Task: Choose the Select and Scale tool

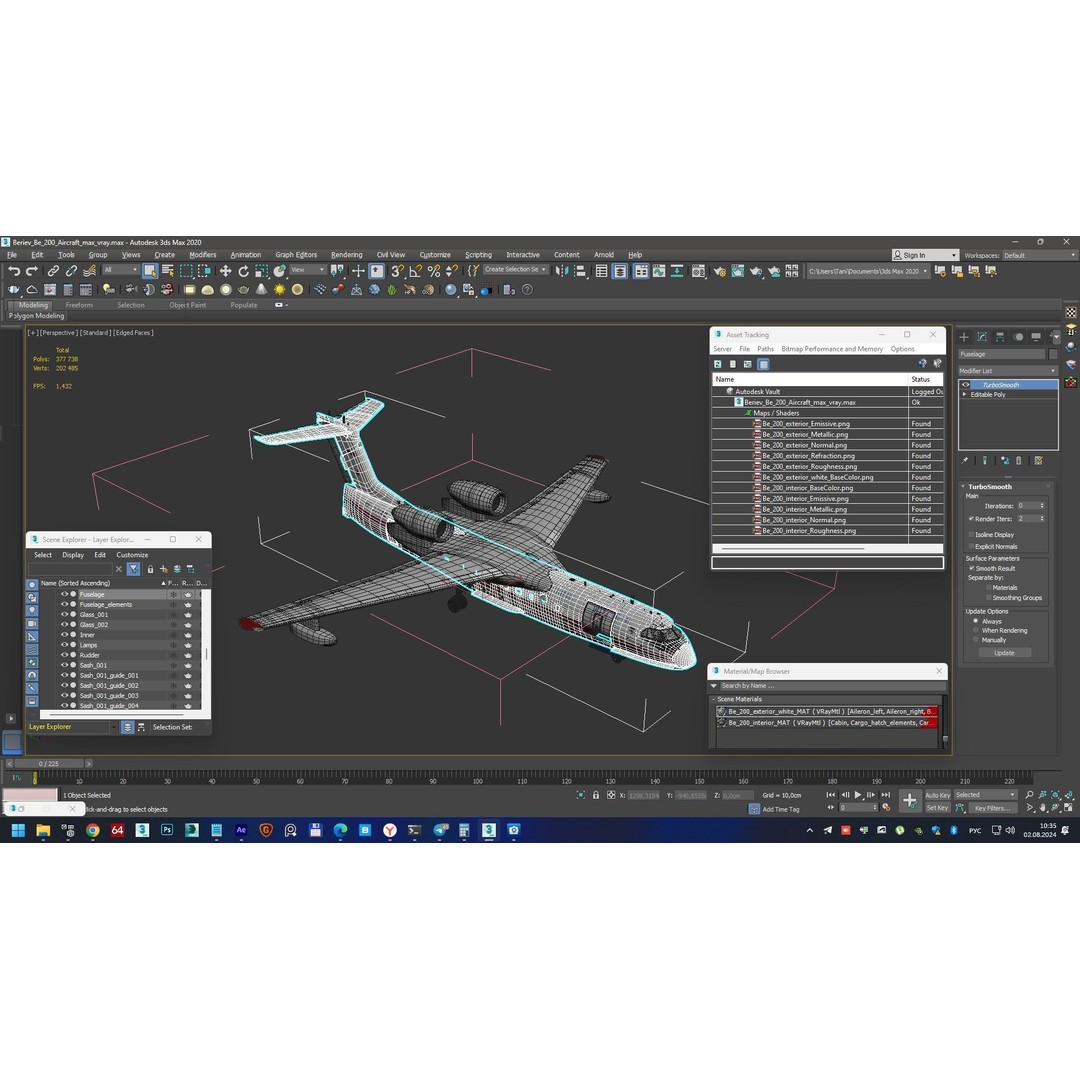Action: coord(261,271)
